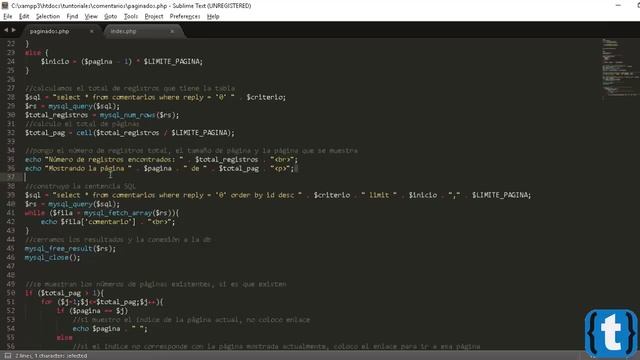This screenshot has height=360, width=640.
Task: Close the index.php tab
Action: click(172, 31)
